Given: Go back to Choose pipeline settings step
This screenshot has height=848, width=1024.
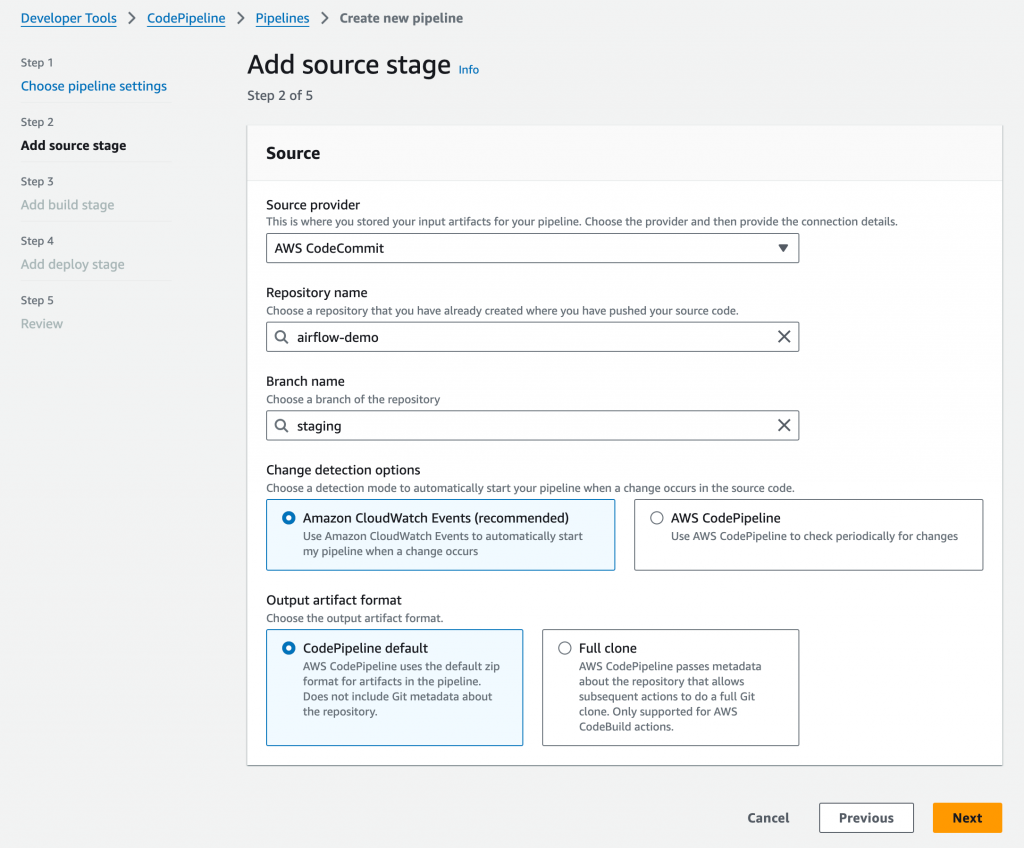Looking at the screenshot, I should 94,86.
